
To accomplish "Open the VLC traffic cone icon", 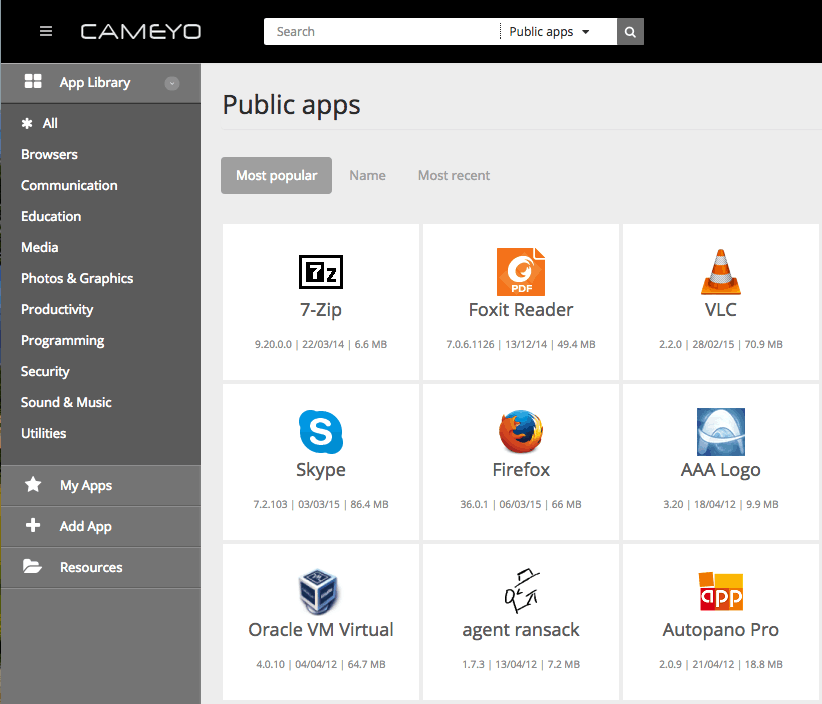I will click(x=721, y=272).
